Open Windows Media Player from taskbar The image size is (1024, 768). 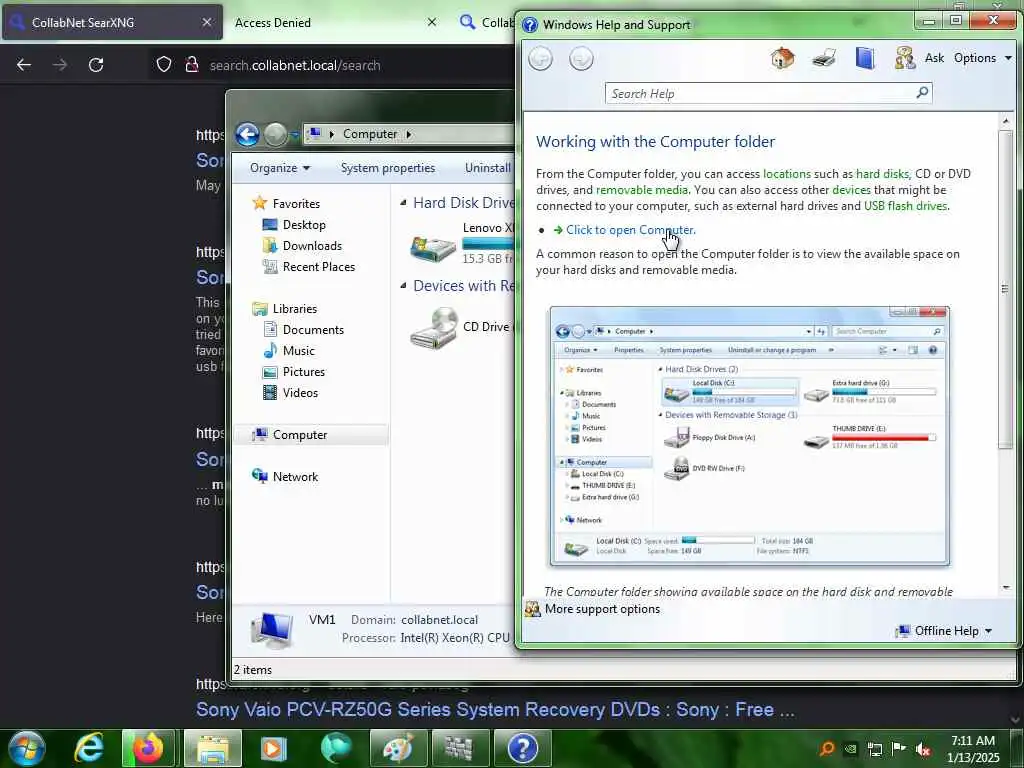click(x=274, y=748)
